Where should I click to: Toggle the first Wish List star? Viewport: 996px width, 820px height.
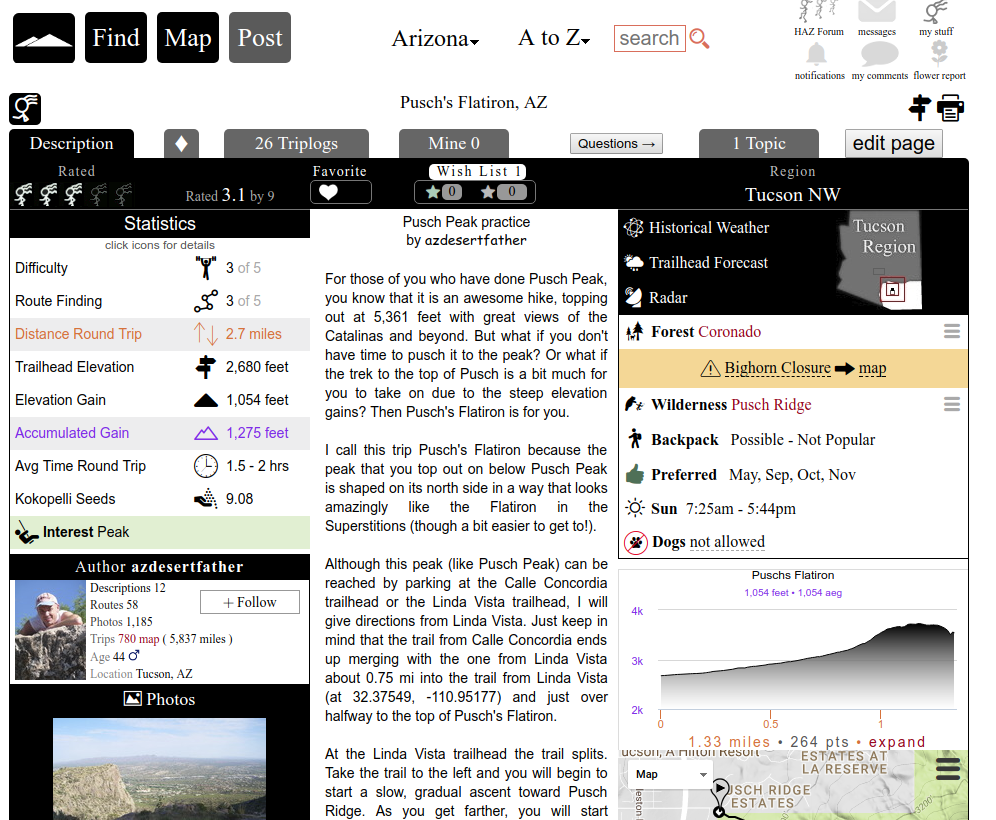pos(444,192)
